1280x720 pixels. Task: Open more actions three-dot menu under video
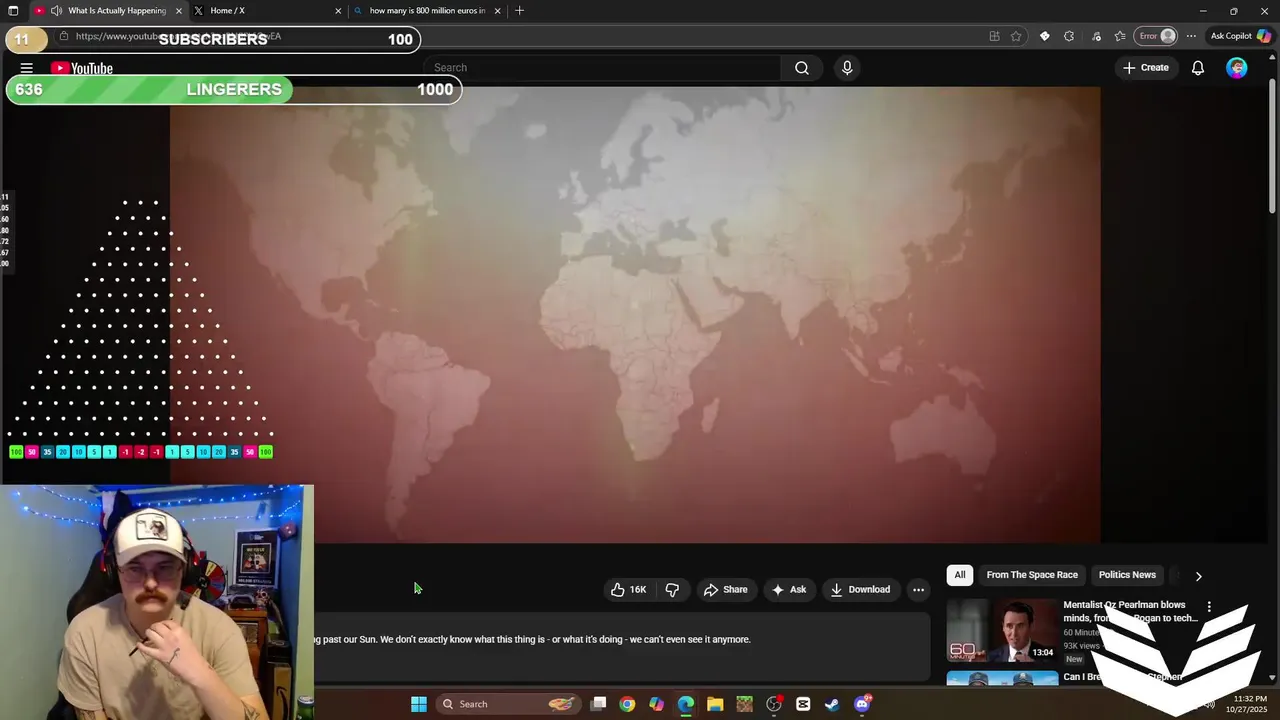(x=918, y=590)
